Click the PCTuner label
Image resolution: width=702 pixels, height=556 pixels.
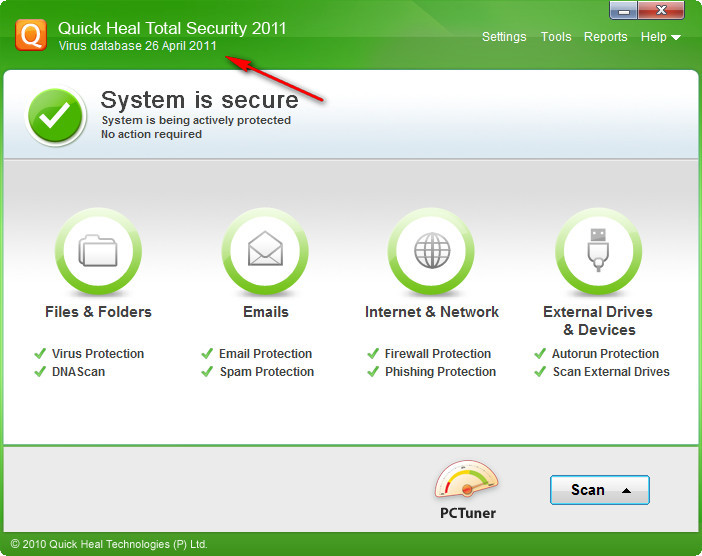tap(468, 513)
